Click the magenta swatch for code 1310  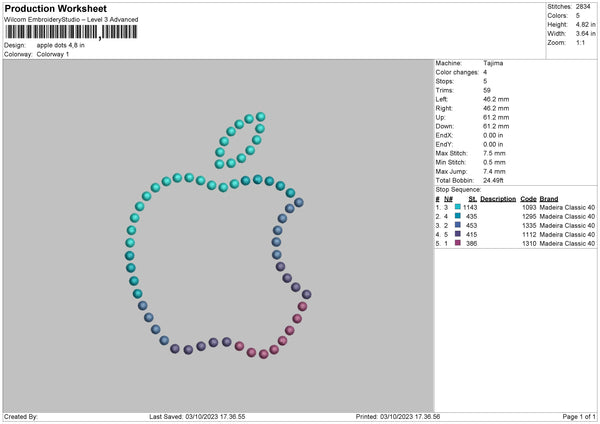point(458,243)
